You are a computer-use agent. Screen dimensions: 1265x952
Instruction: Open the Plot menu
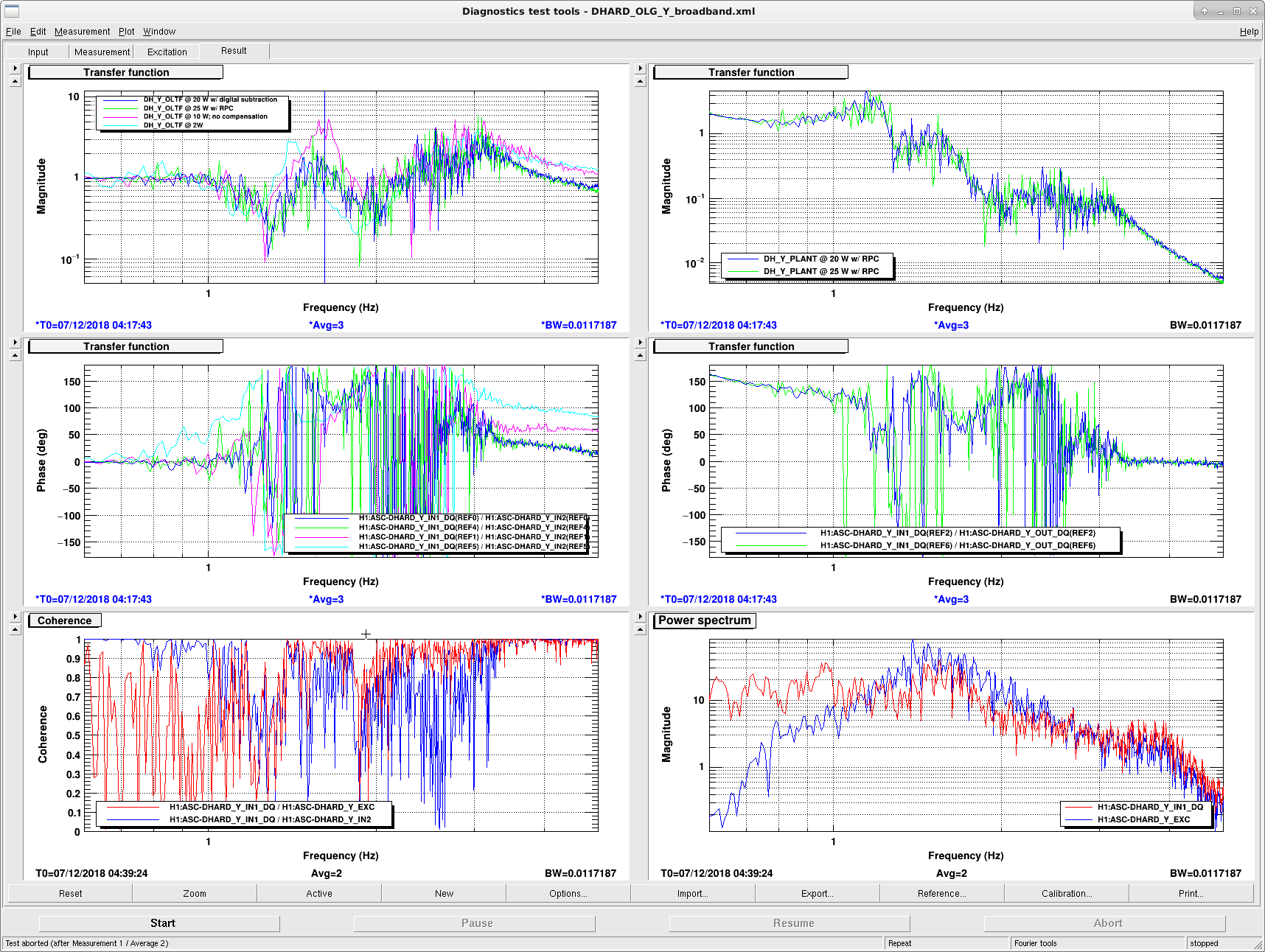point(127,32)
